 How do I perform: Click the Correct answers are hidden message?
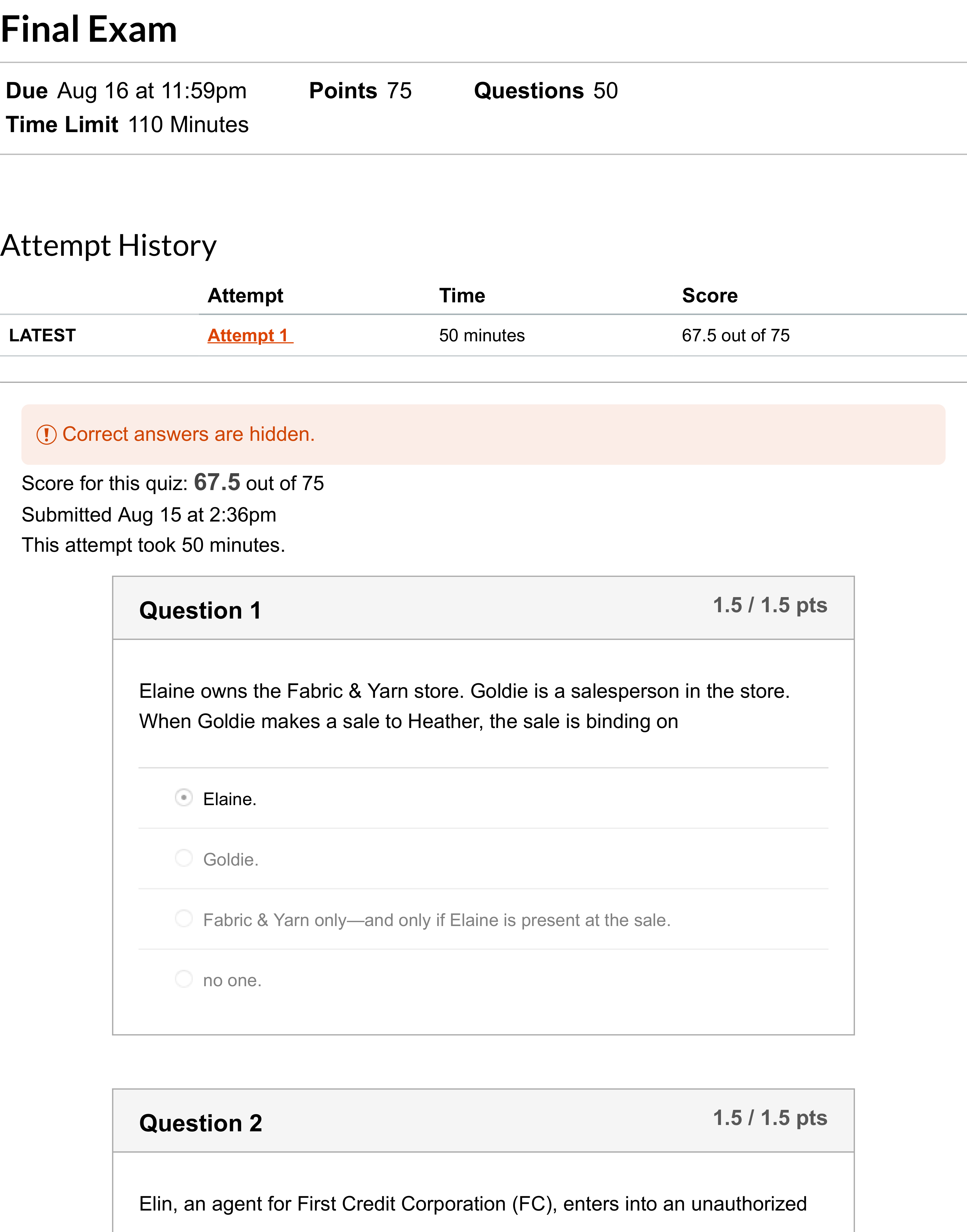(x=189, y=434)
